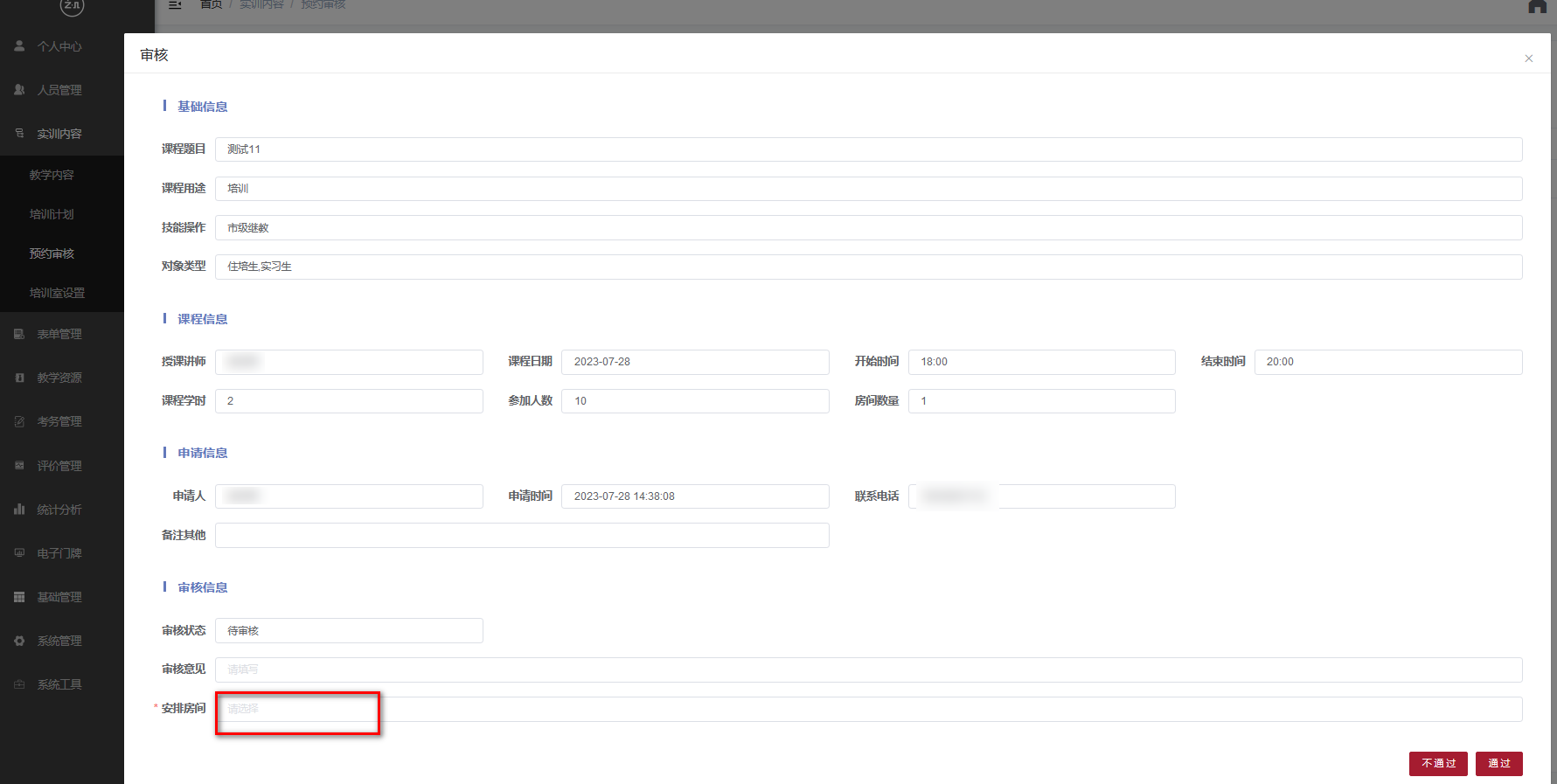This screenshot has height=784, width=1557.
Task: Click the 不通过 reject button
Action: tap(1438, 763)
